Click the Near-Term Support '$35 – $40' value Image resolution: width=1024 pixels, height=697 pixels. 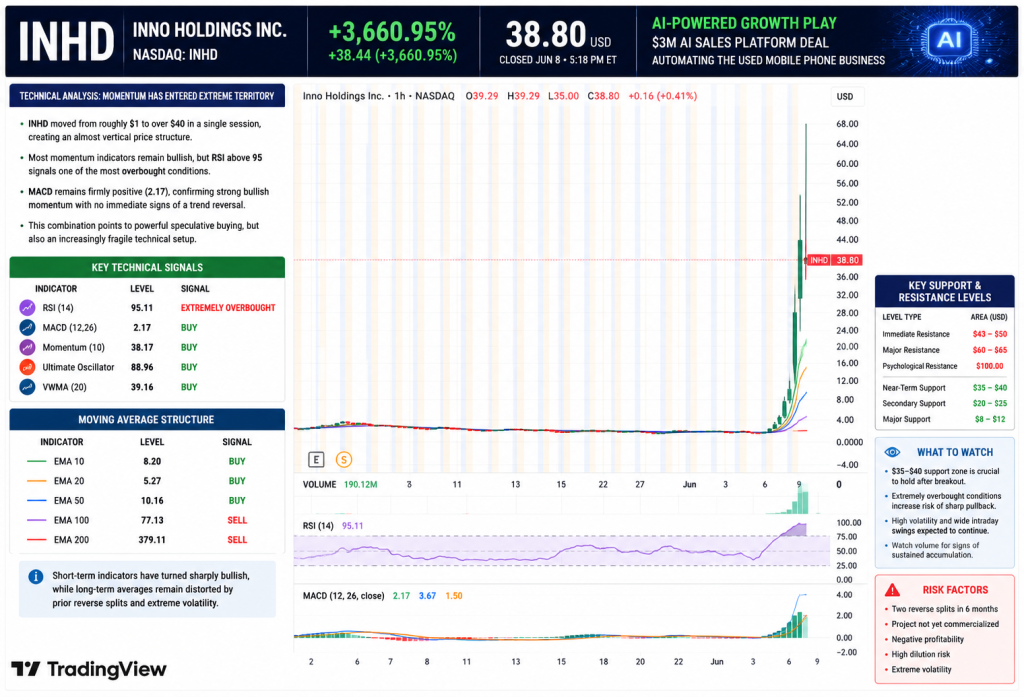(989, 388)
